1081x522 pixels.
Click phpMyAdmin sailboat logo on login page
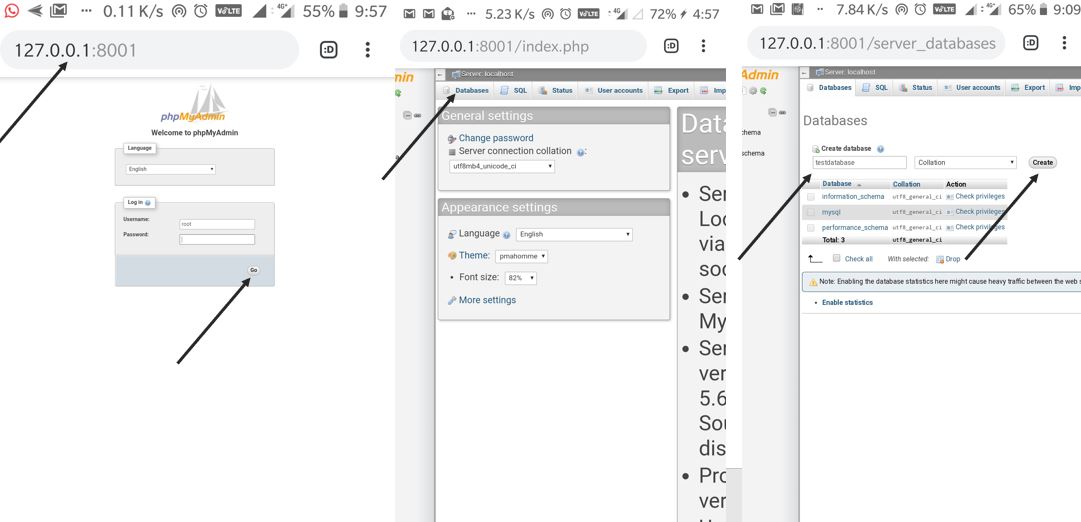pyautogui.click(x=194, y=104)
